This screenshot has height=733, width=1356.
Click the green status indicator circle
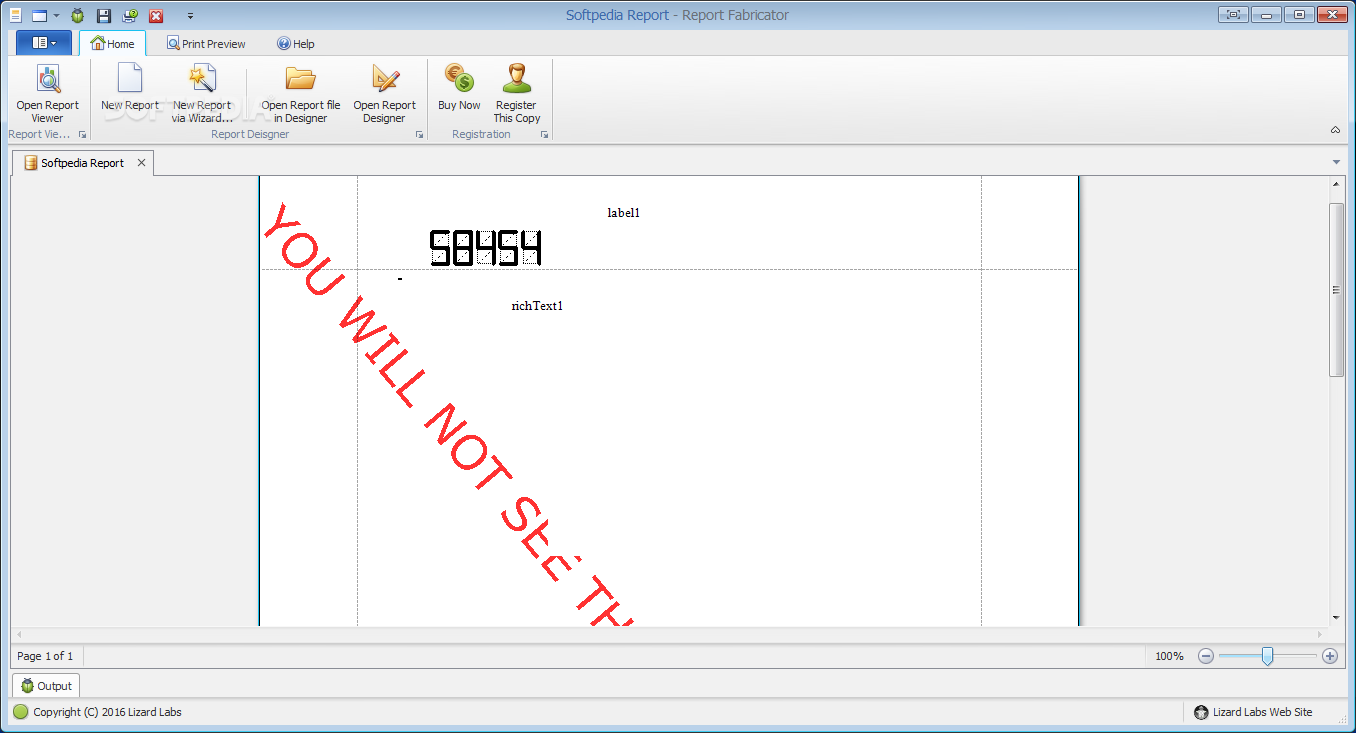pyautogui.click(x=21, y=712)
